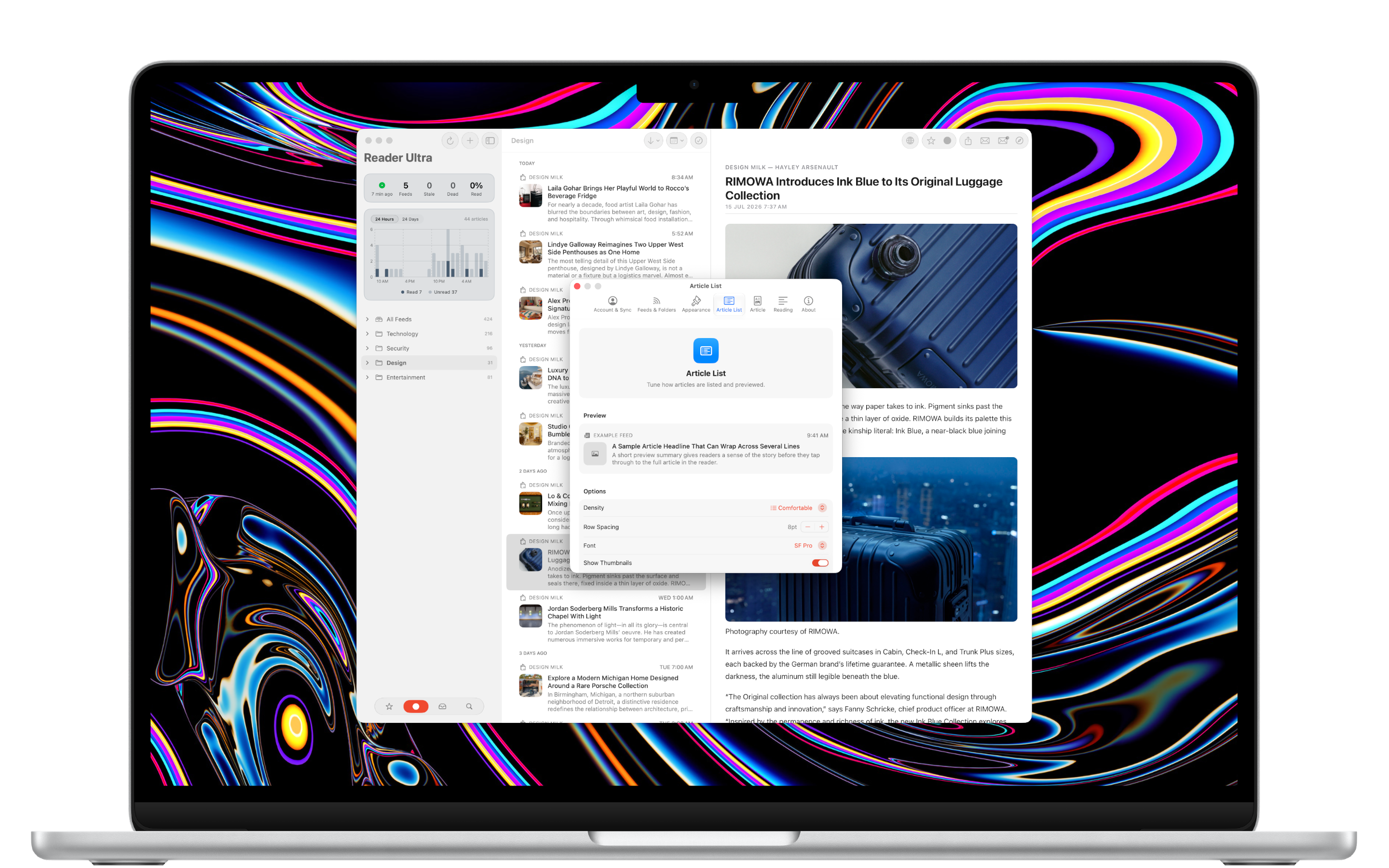Toggle the Show Thumbnails switch

tap(820, 563)
